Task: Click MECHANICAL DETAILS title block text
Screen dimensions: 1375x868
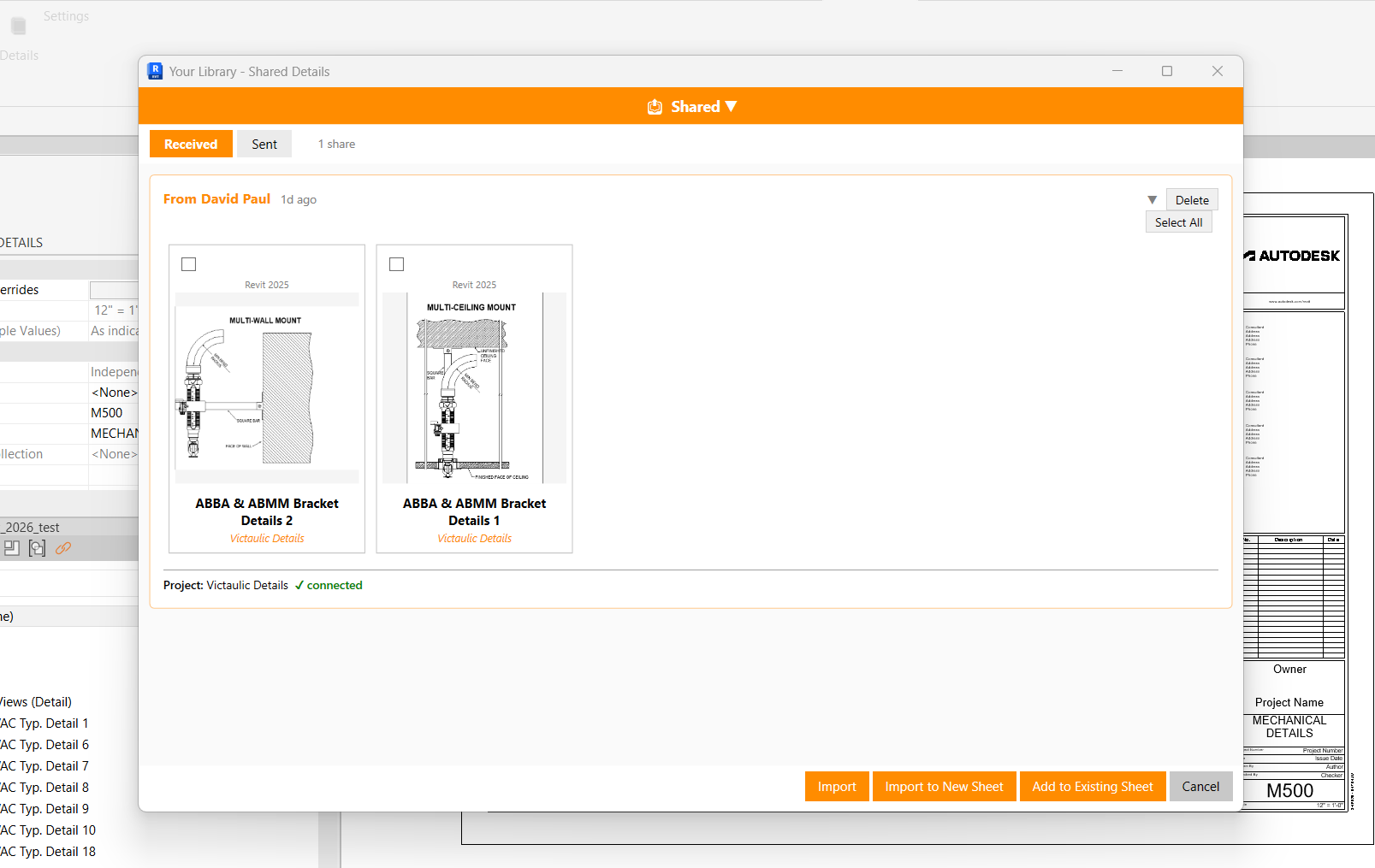Action: point(1289,727)
